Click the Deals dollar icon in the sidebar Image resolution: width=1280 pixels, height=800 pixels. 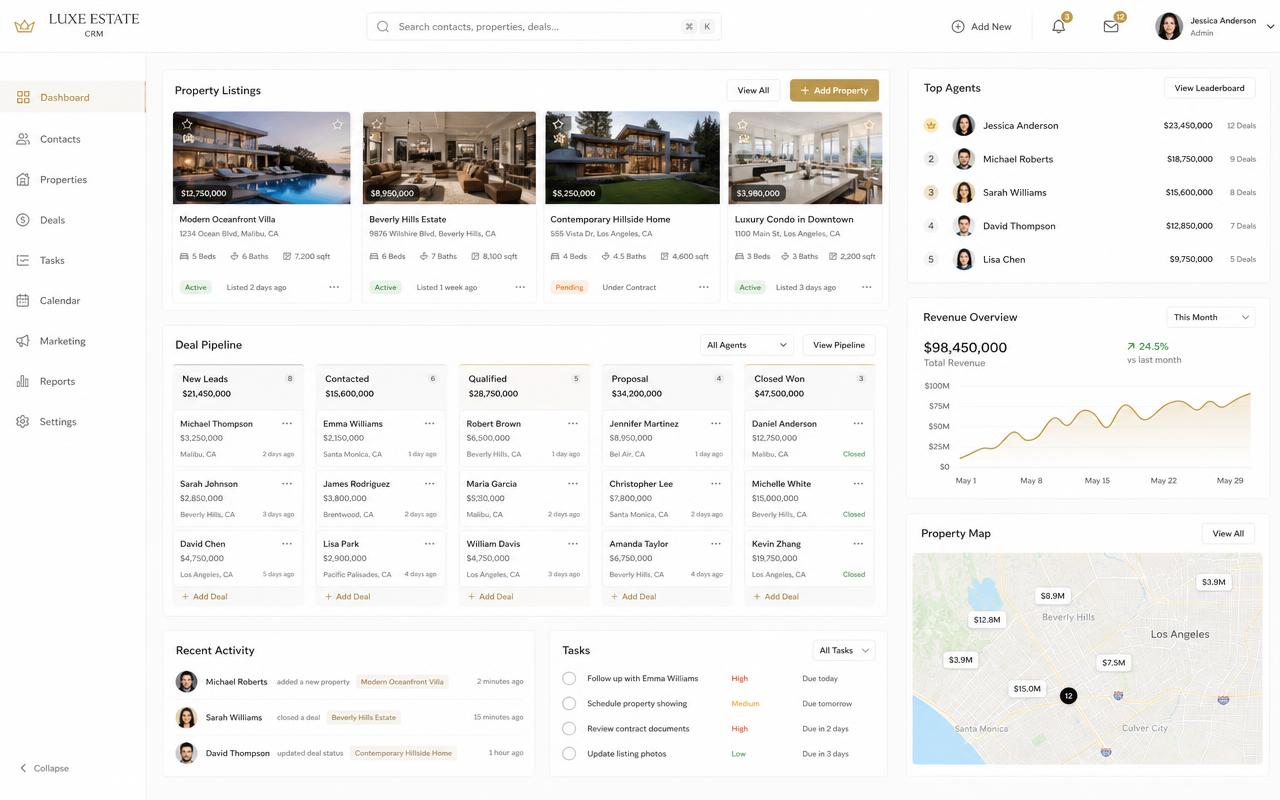[x=23, y=220]
